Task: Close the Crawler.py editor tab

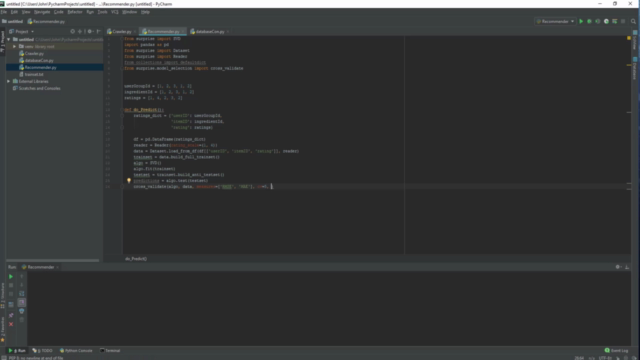Action: click(x=135, y=31)
